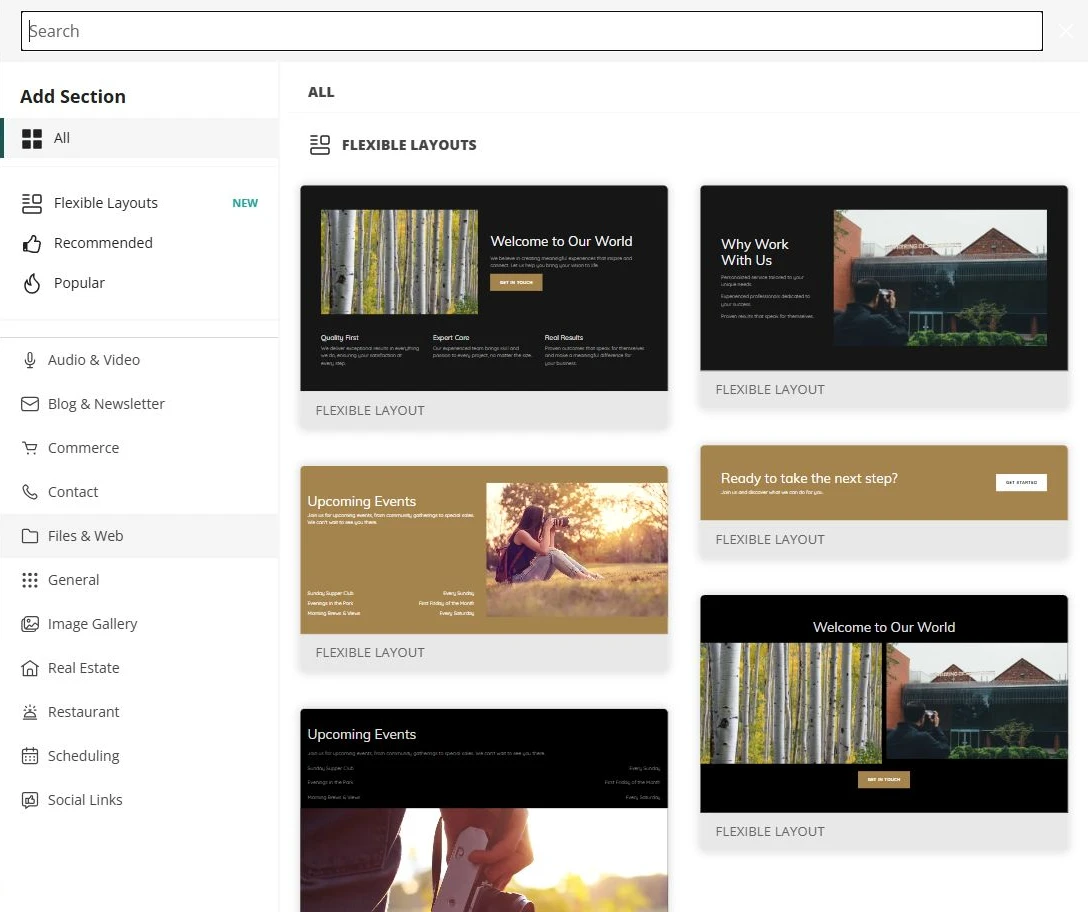
Task: Open Audio & Video category
Action: [x=94, y=360]
